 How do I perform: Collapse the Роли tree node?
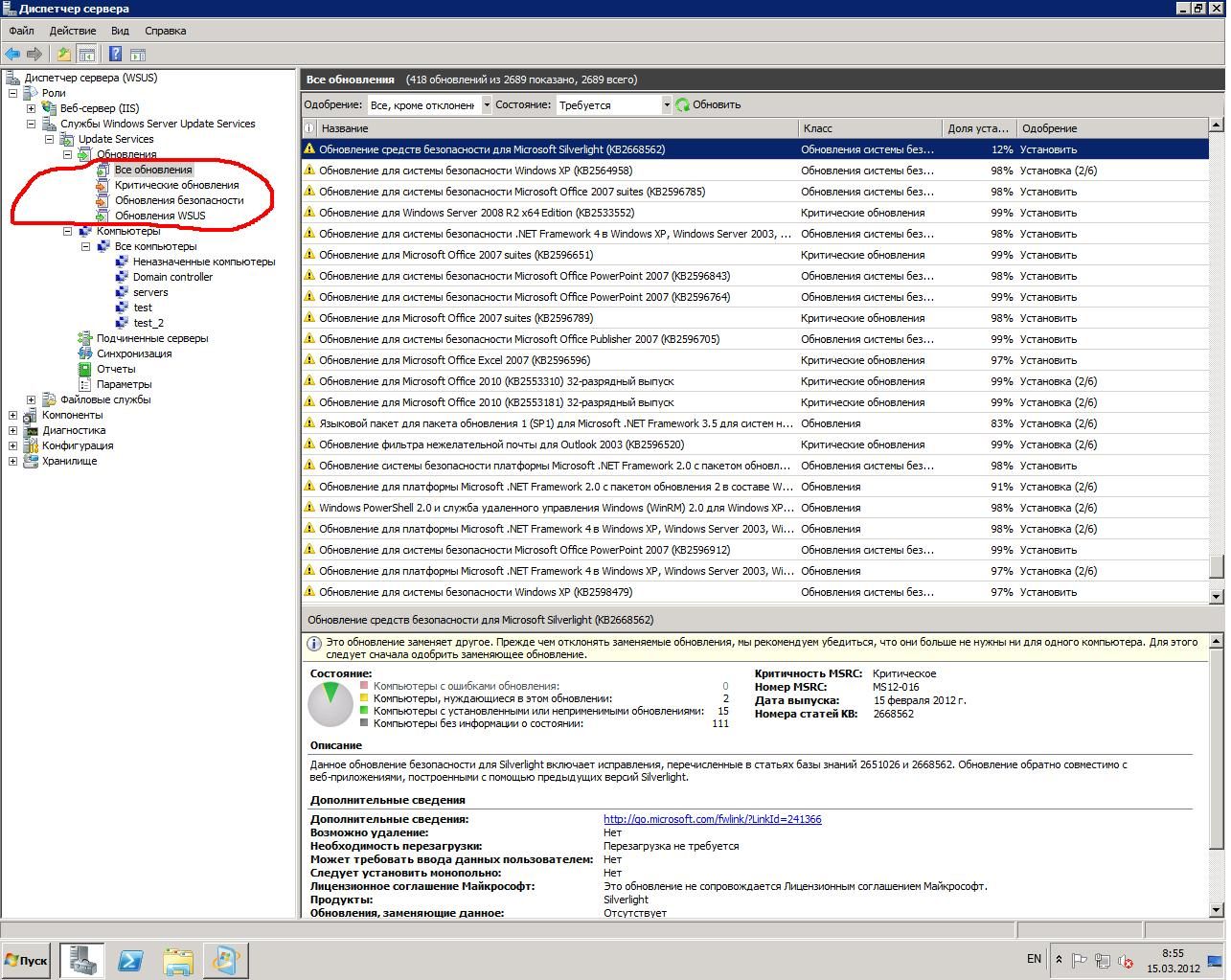[x=12, y=93]
